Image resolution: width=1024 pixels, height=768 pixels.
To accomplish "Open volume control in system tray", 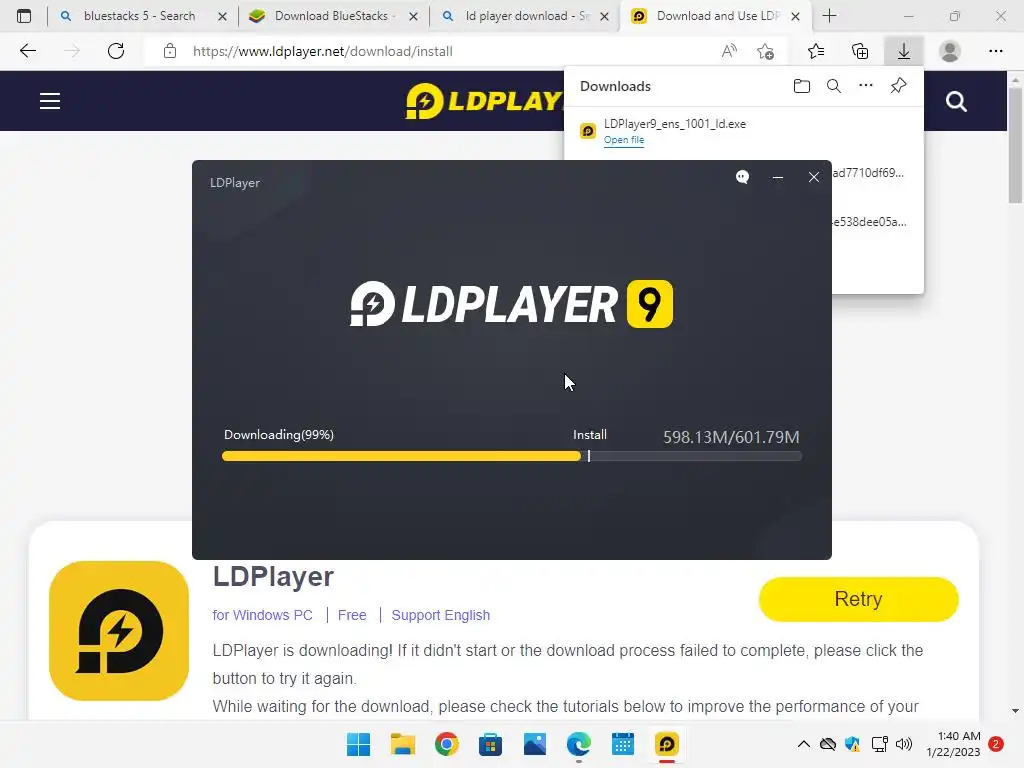I will click(x=904, y=744).
